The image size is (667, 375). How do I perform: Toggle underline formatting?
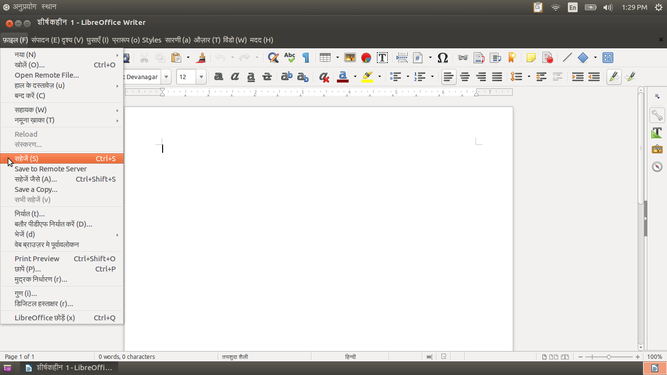tap(251, 77)
